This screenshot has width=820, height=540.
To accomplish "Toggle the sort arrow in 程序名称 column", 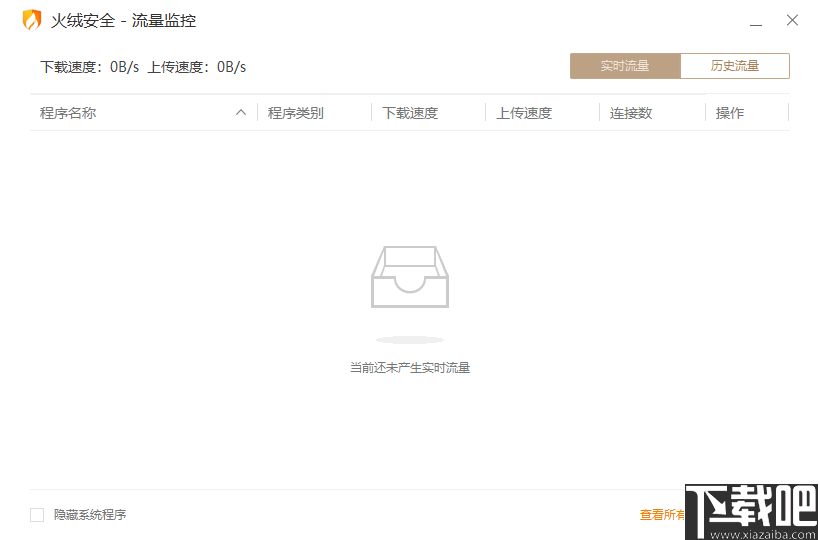I will point(241,112).
